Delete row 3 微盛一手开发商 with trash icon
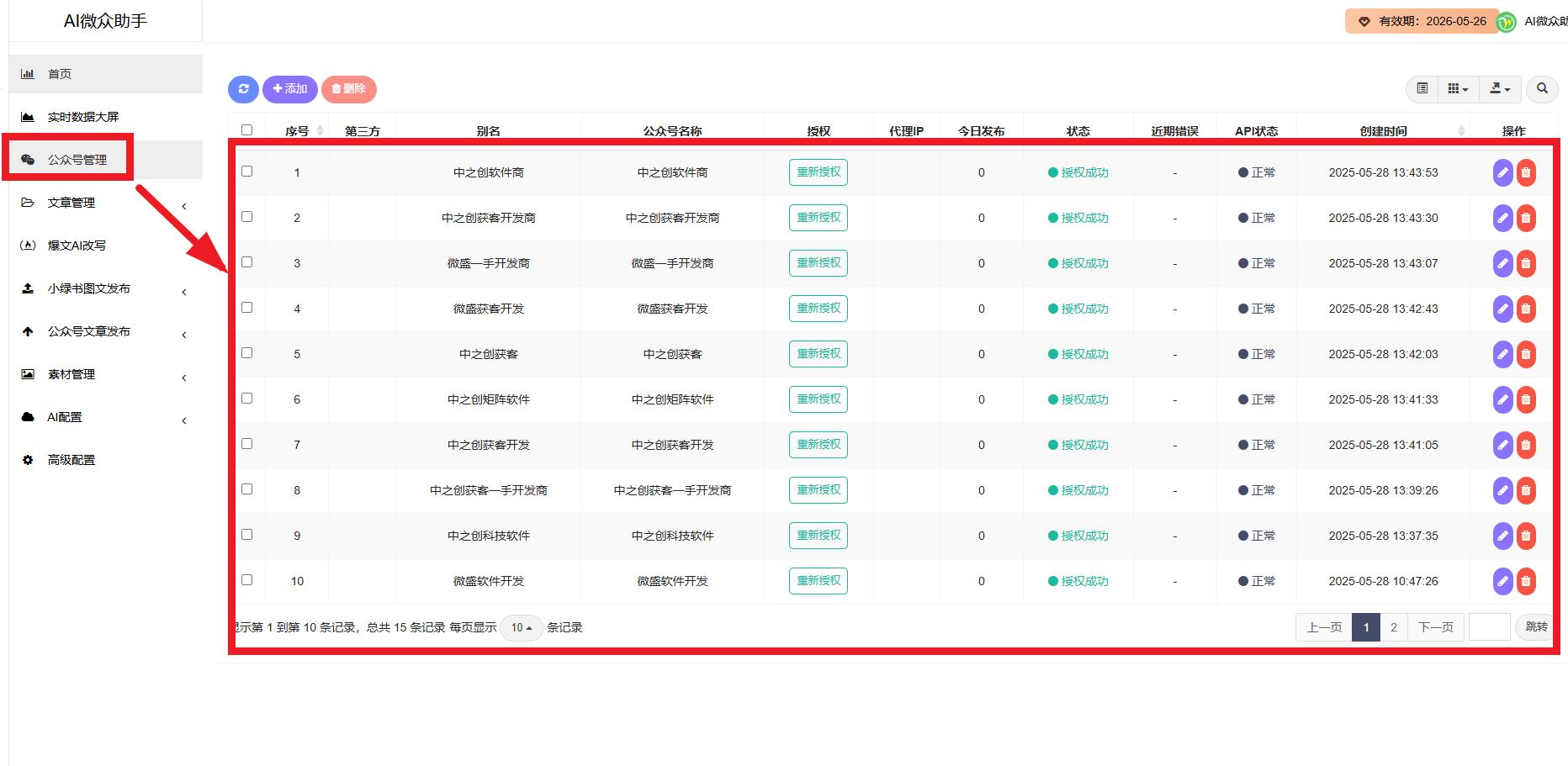The image size is (1568, 766). 1526,263
